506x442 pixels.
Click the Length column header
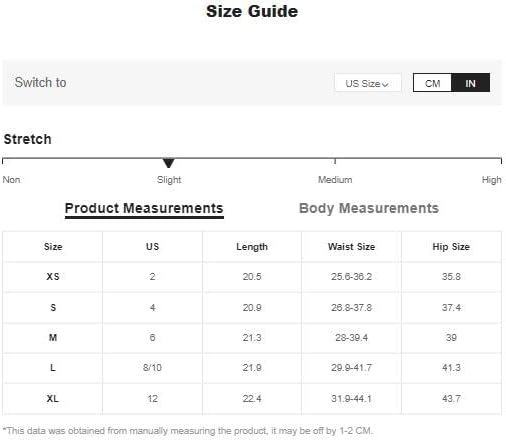pyautogui.click(x=252, y=247)
